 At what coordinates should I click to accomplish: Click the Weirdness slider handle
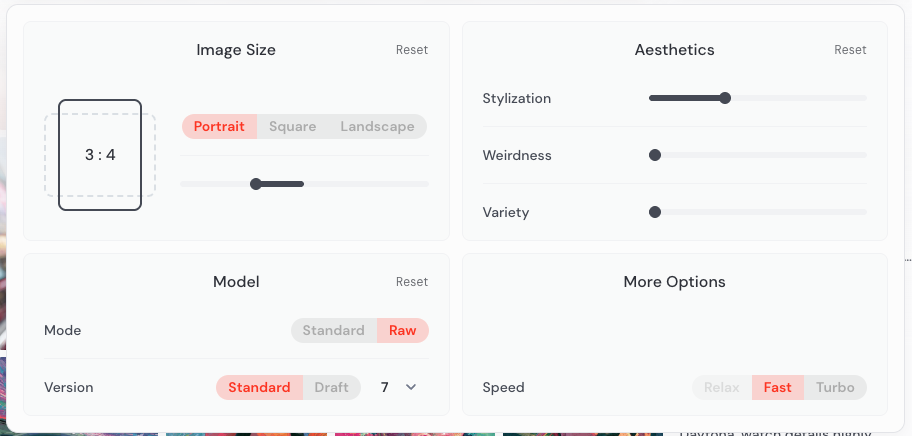click(x=655, y=155)
